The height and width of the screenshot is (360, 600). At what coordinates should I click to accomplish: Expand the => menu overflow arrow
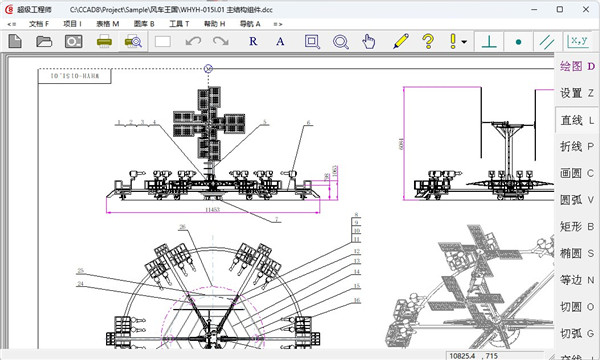click(x=278, y=24)
